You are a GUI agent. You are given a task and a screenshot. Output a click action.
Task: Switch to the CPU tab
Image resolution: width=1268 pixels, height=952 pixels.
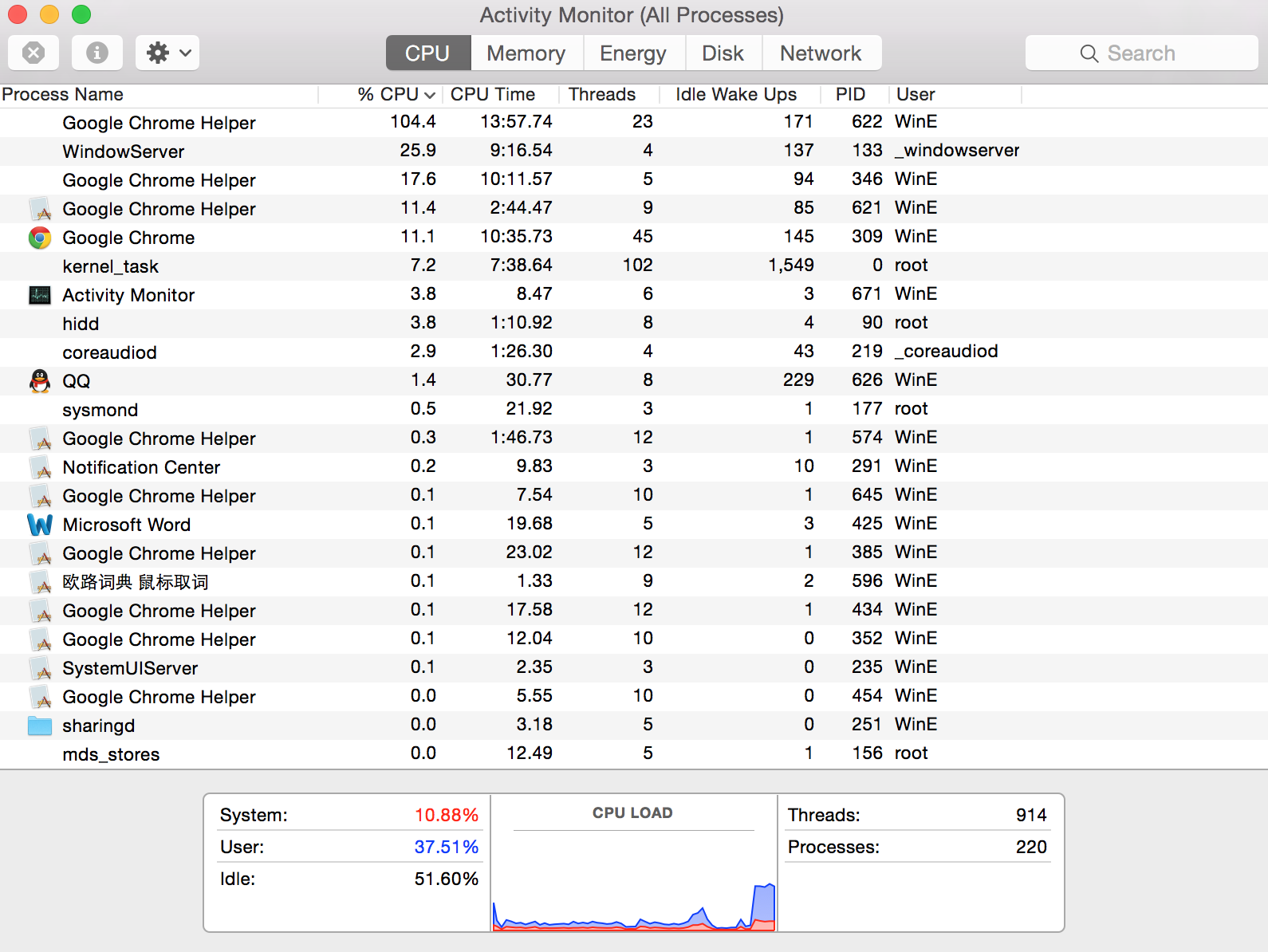pyautogui.click(x=428, y=53)
